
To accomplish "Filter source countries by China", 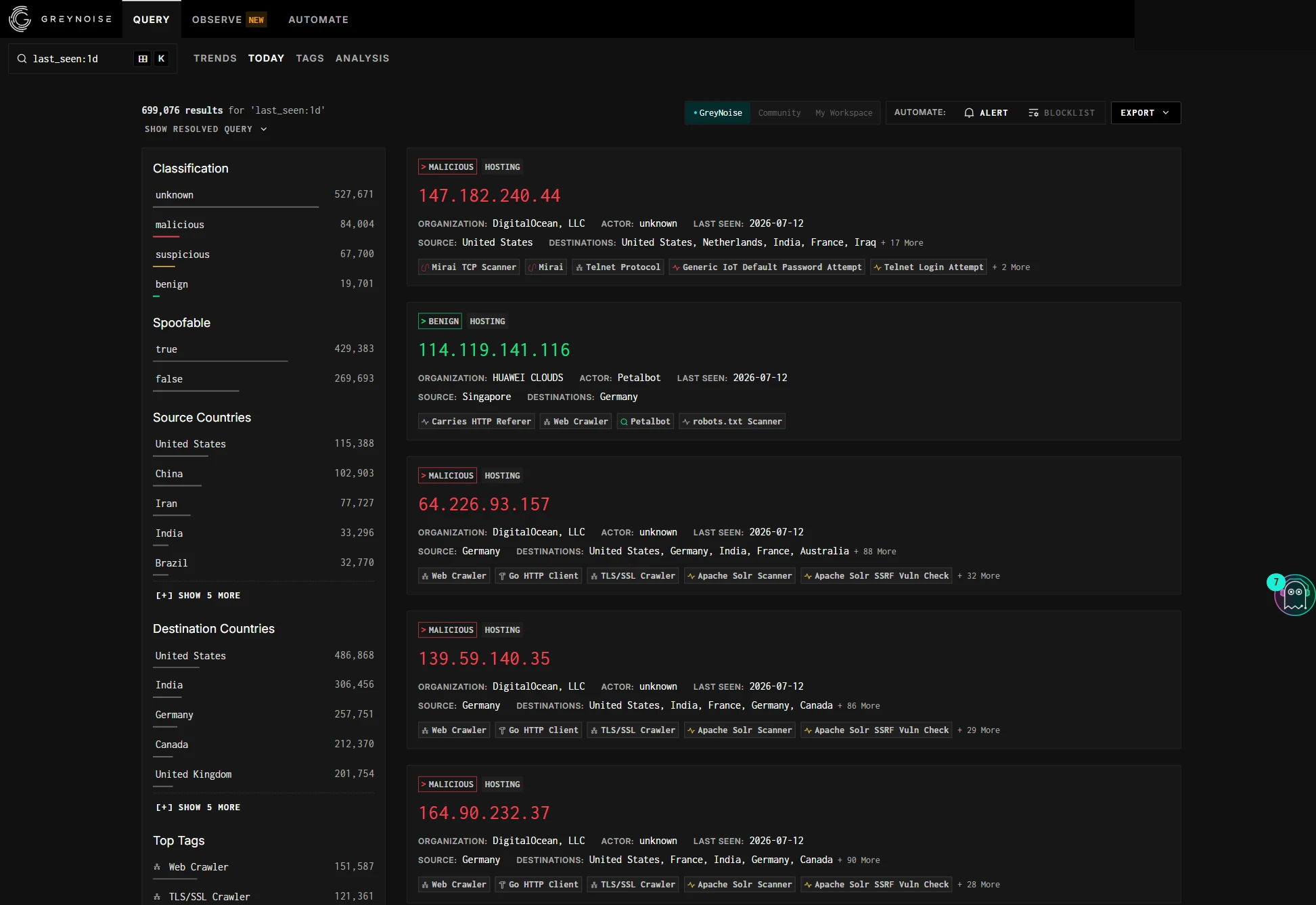I will click(264, 474).
